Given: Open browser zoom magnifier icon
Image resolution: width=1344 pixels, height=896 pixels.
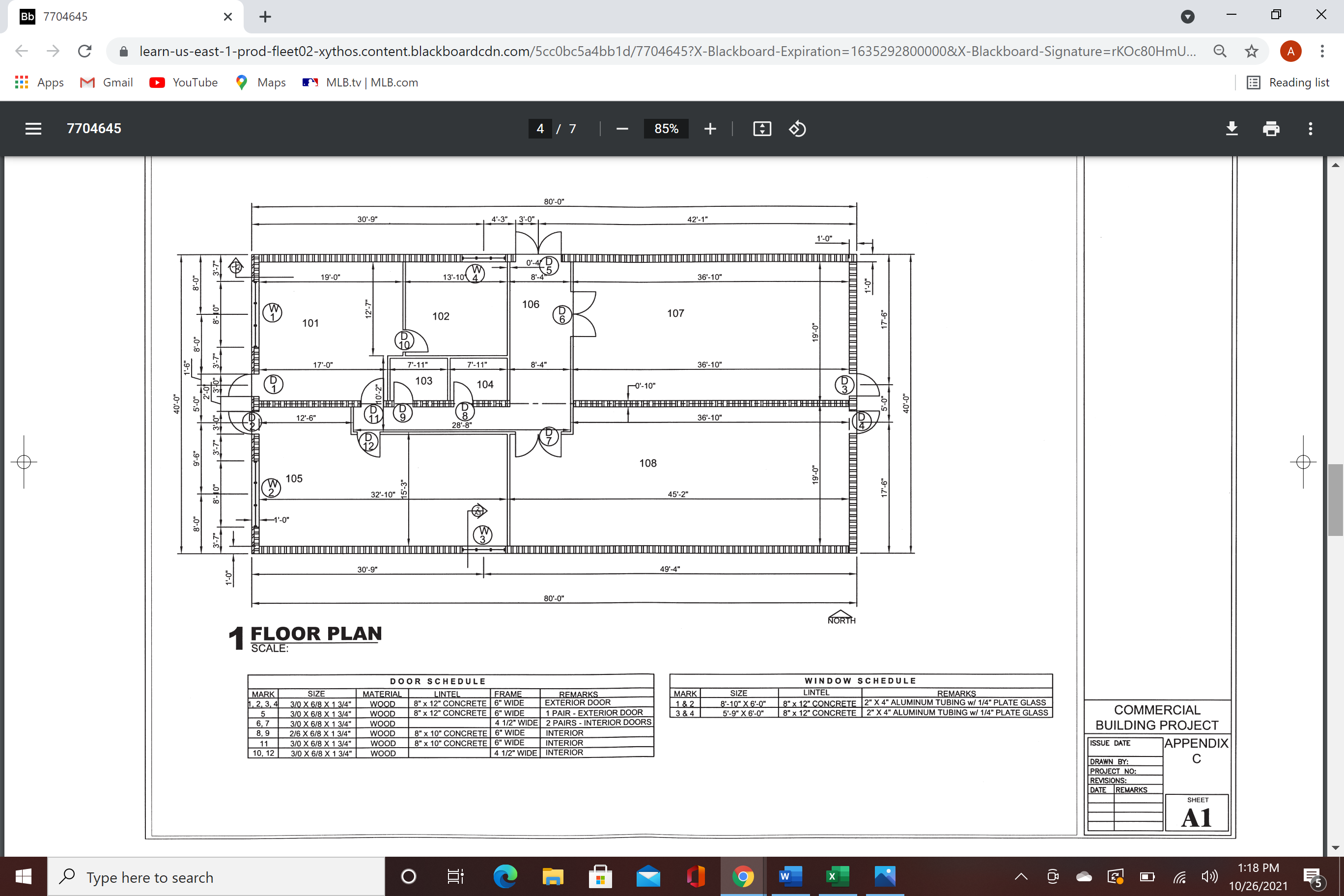Looking at the screenshot, I should (x=1219, y=52).
